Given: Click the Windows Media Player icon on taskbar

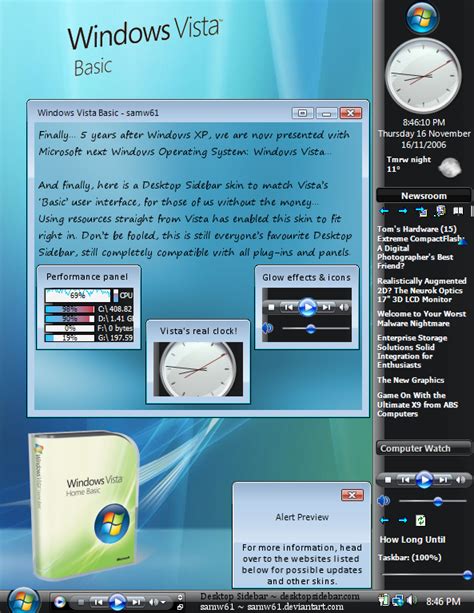Looking at the screenshot, I should click(59, 602).
